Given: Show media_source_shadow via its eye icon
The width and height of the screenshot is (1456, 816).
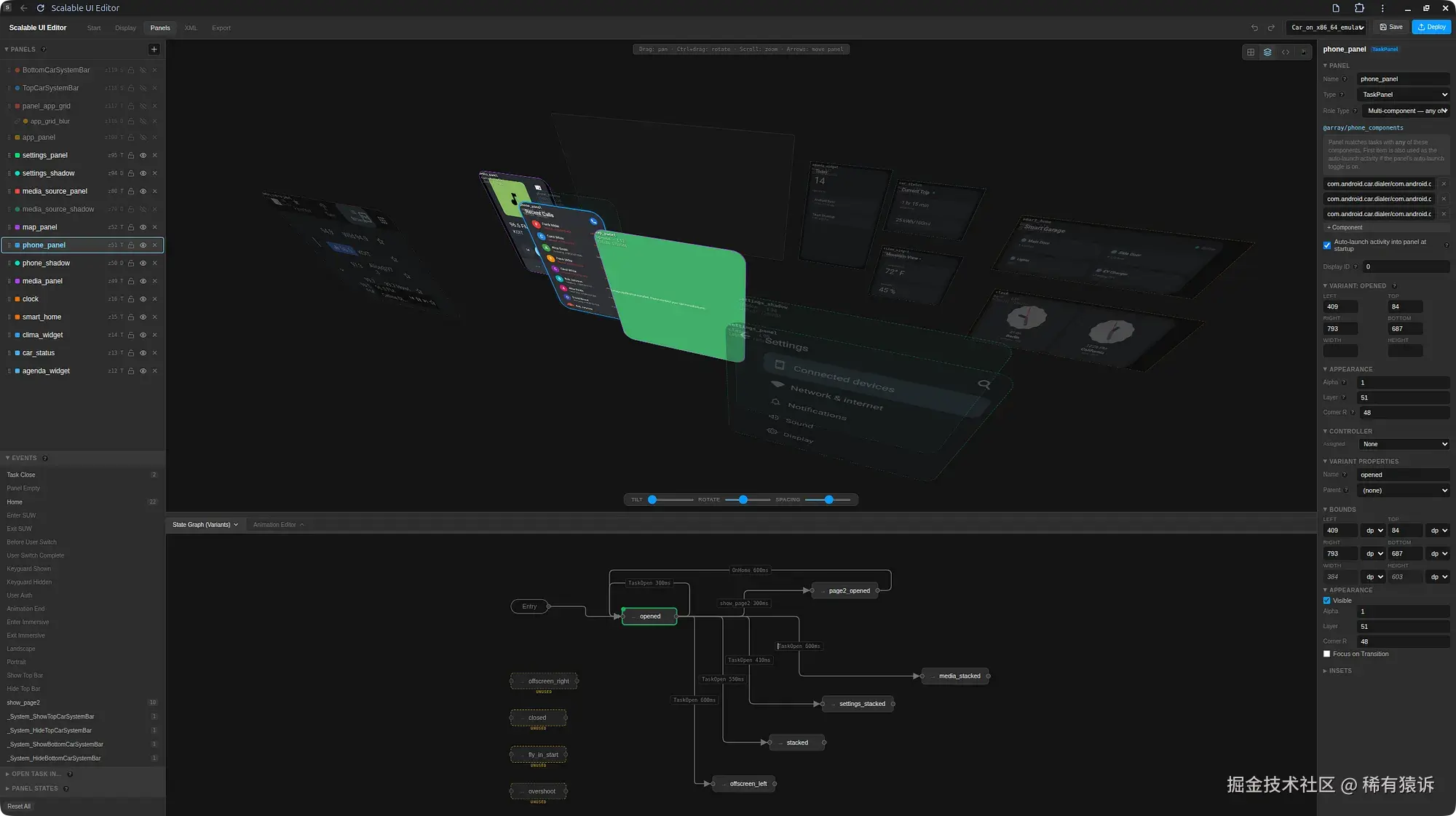Looking at the screenshot, I should (x=143, y=210).
